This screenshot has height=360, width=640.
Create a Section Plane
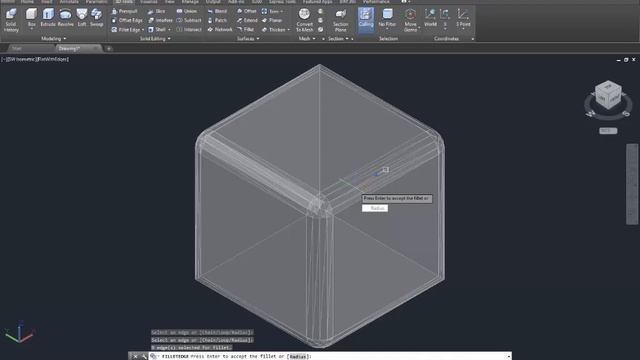[340, 20]
